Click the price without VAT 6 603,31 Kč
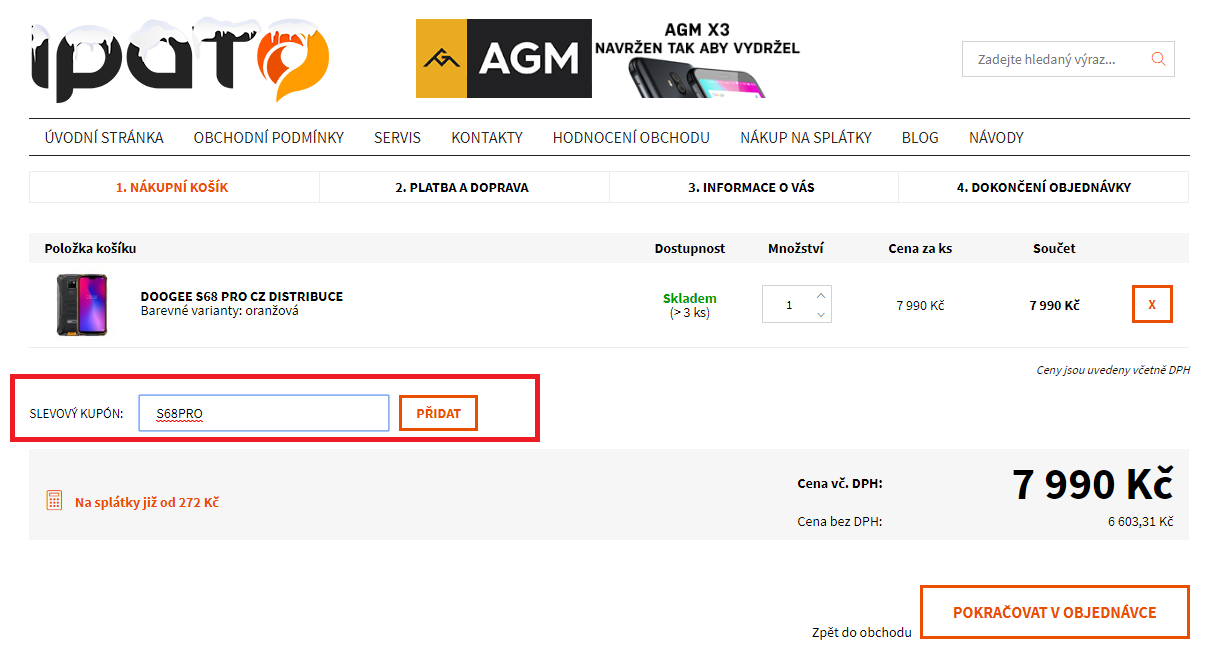The image size is (1219, 665). click(x=1140, y=522)
